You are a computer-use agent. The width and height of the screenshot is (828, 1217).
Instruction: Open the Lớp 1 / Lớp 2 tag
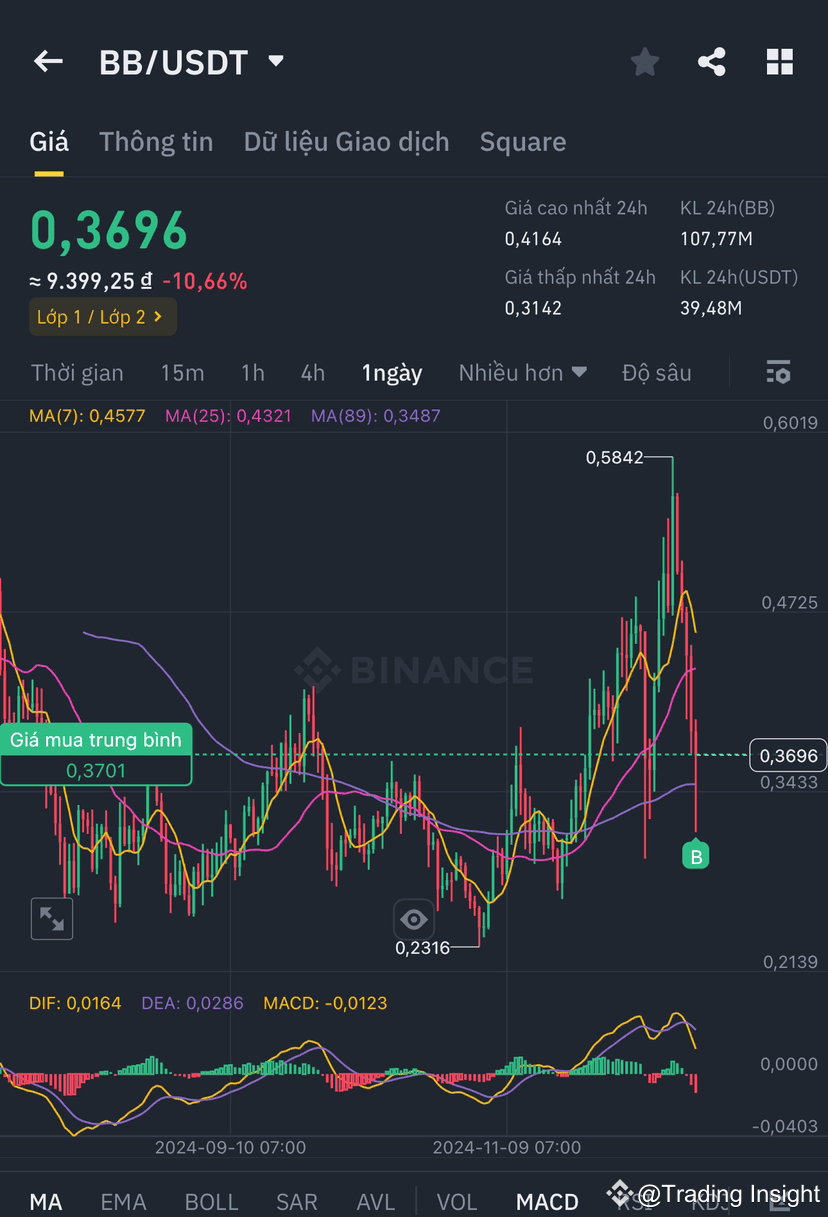[102, 317]
